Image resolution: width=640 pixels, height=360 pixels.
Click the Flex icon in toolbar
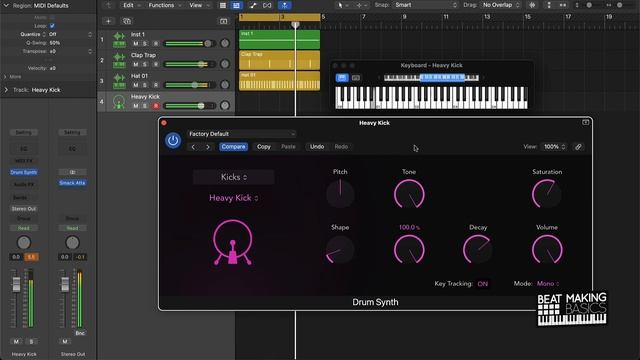coord(267,5)
